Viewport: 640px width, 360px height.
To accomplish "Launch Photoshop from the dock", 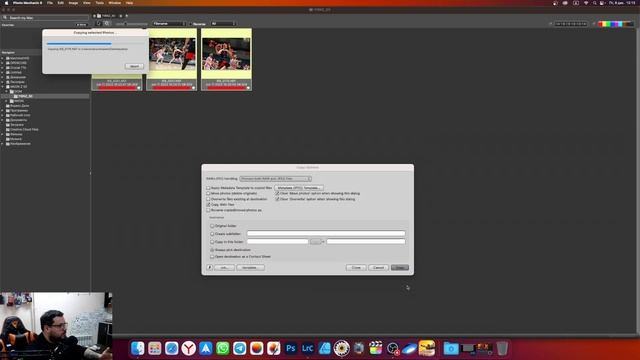I will pos(291,348).
